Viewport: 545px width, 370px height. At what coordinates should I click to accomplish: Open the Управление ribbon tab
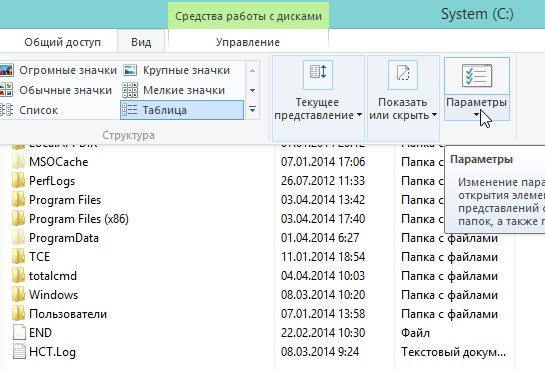[248, 42]
